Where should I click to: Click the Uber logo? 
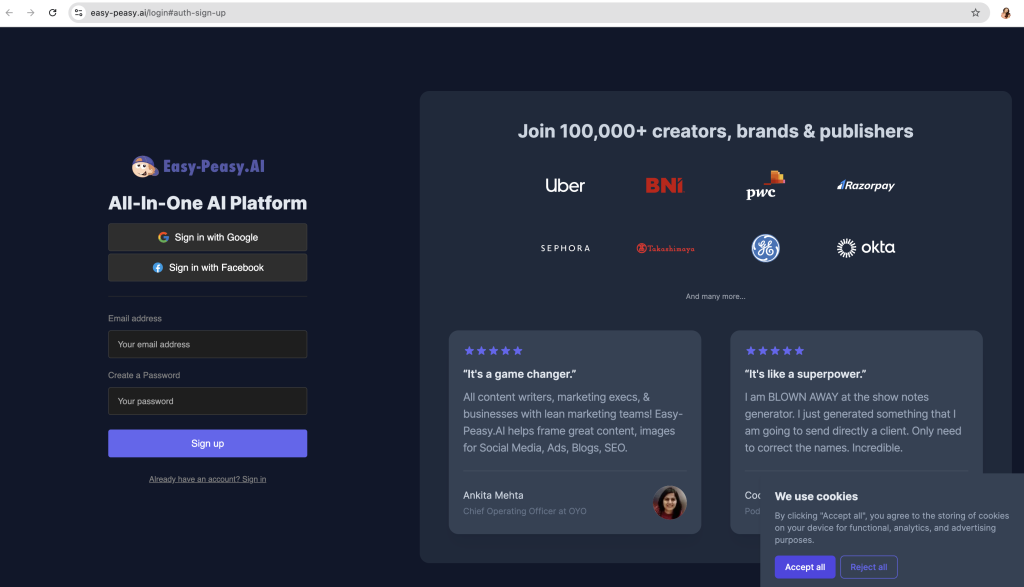(x=565, y=185)
